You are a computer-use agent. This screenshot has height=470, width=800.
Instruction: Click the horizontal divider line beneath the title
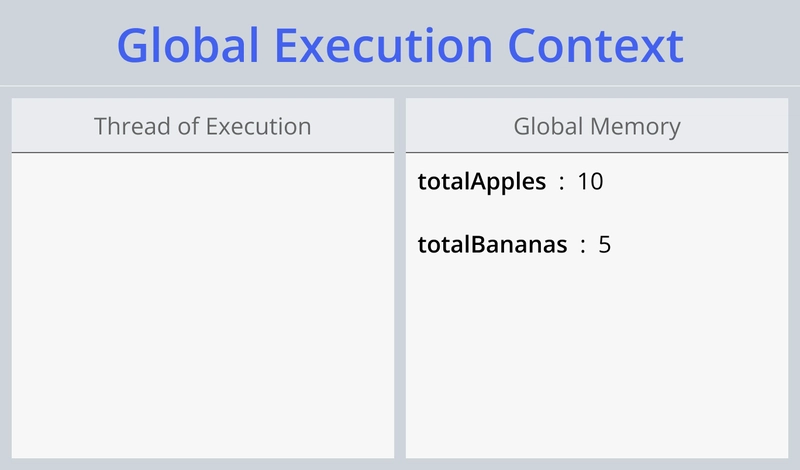pyautogui.click(x=400, y=86)
